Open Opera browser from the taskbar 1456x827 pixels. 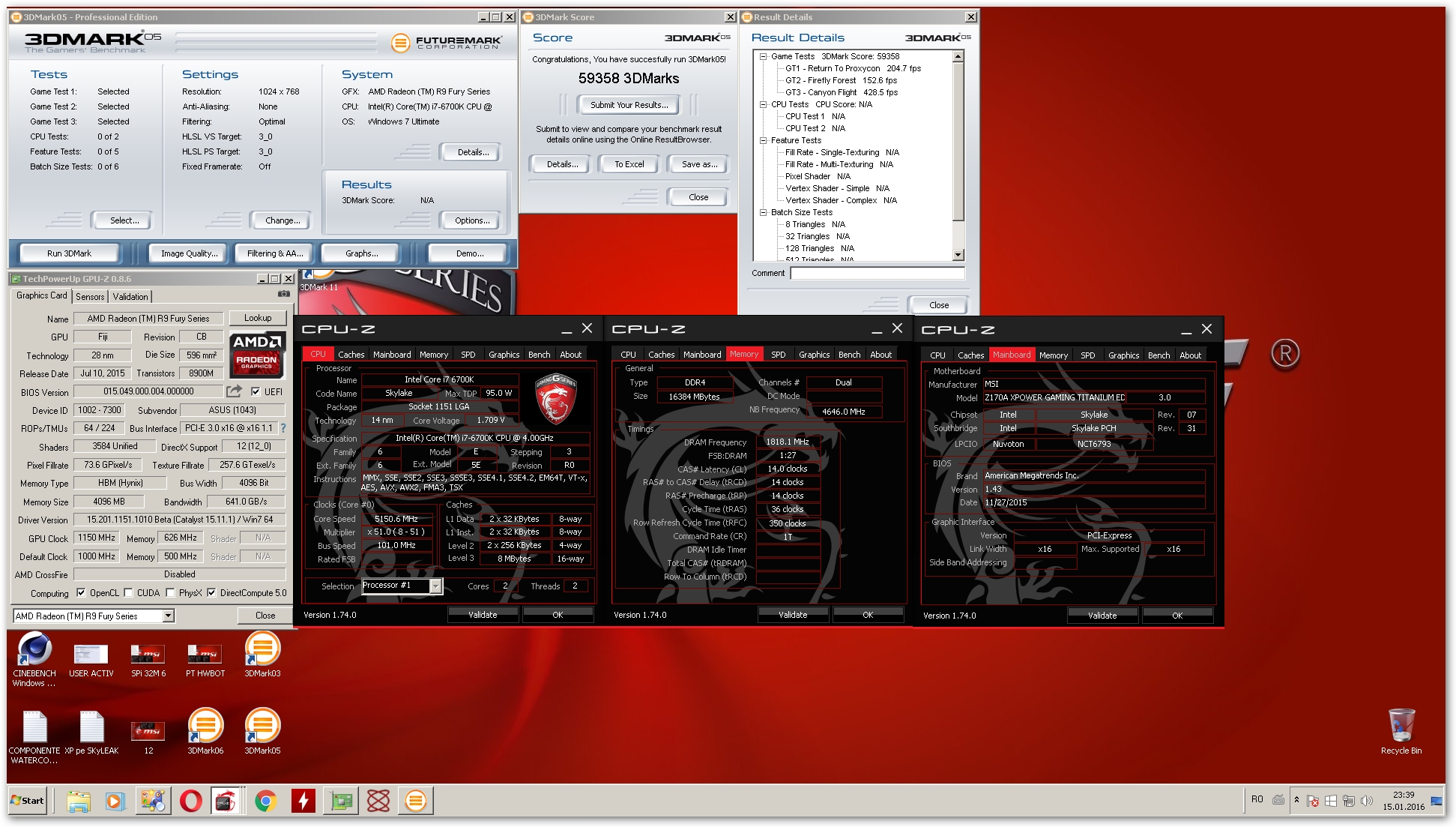[x=190, y=801]
